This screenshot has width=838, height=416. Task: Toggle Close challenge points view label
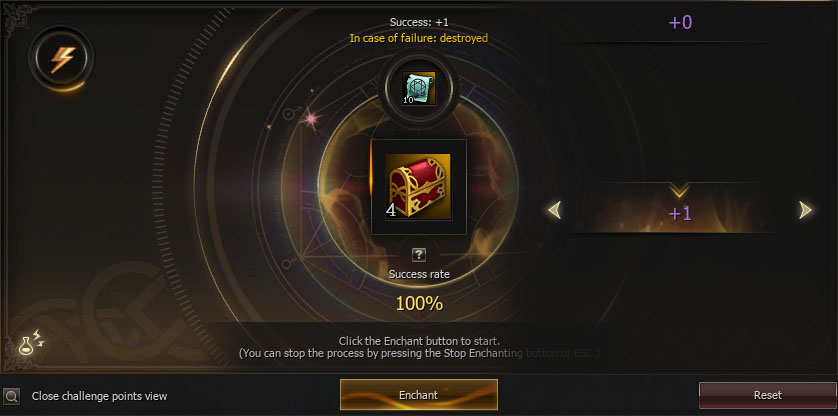99,396
